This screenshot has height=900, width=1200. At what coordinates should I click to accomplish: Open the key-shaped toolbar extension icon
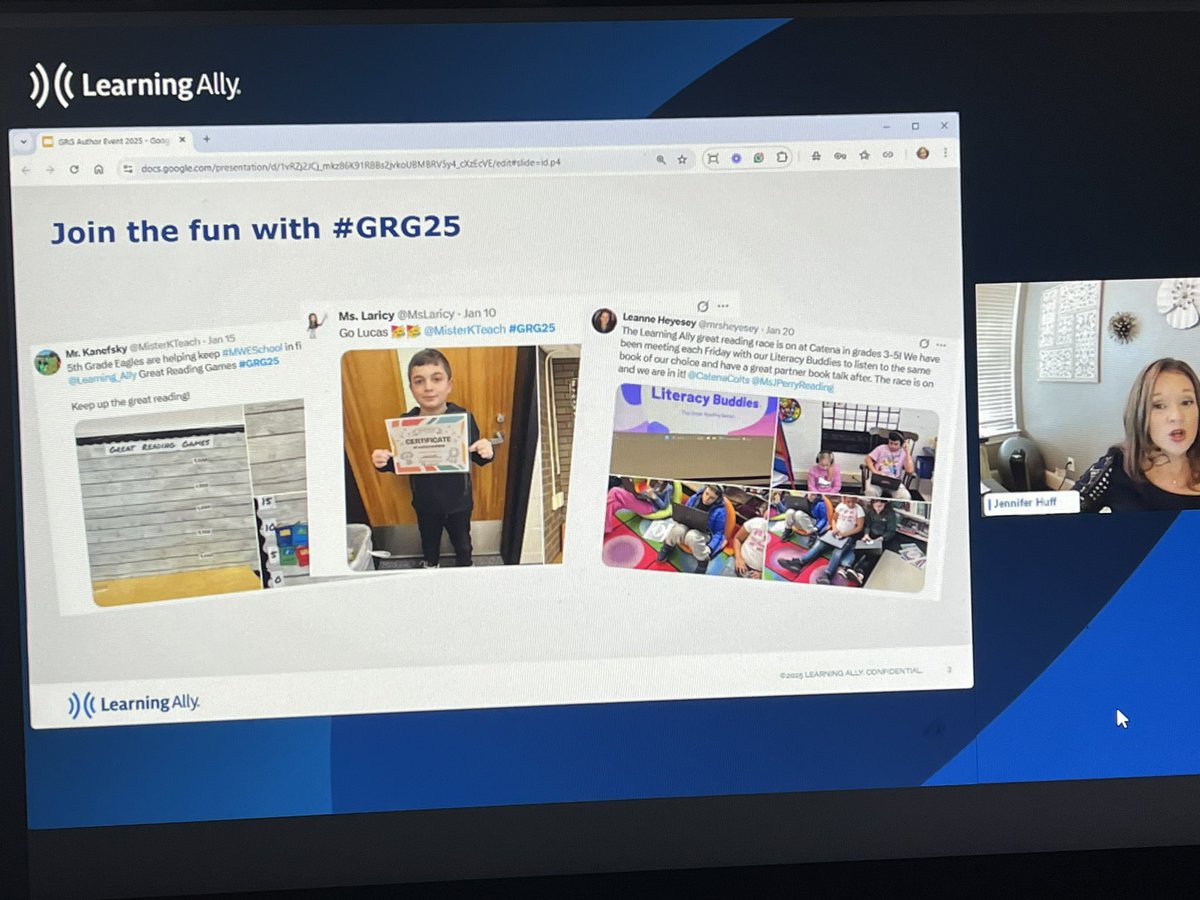(840, 156)
